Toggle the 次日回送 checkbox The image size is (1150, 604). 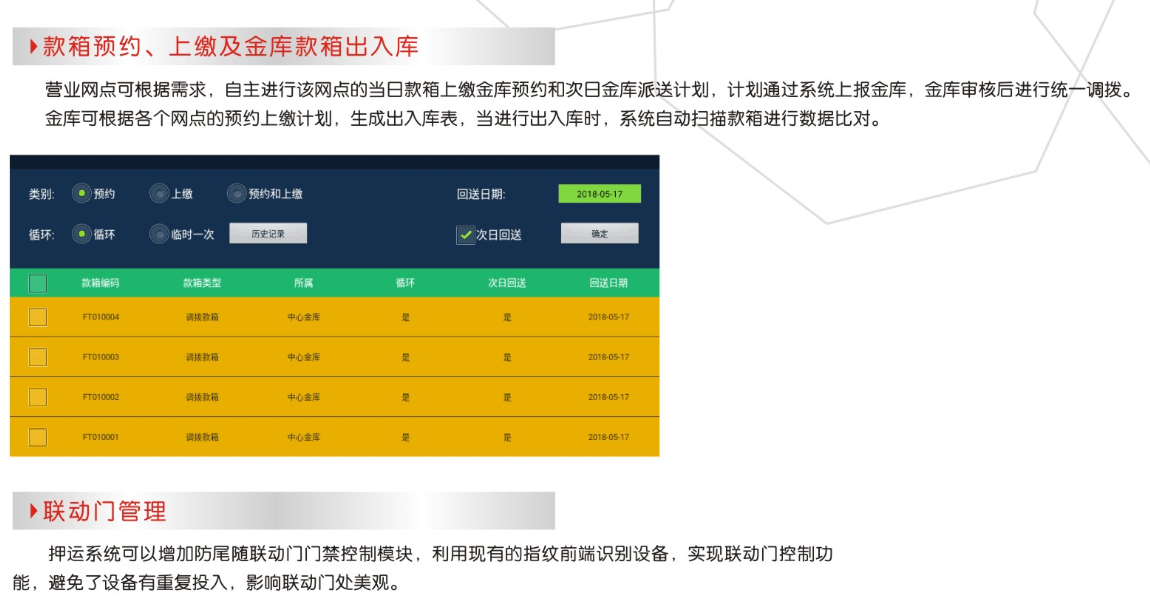(466, 235)
